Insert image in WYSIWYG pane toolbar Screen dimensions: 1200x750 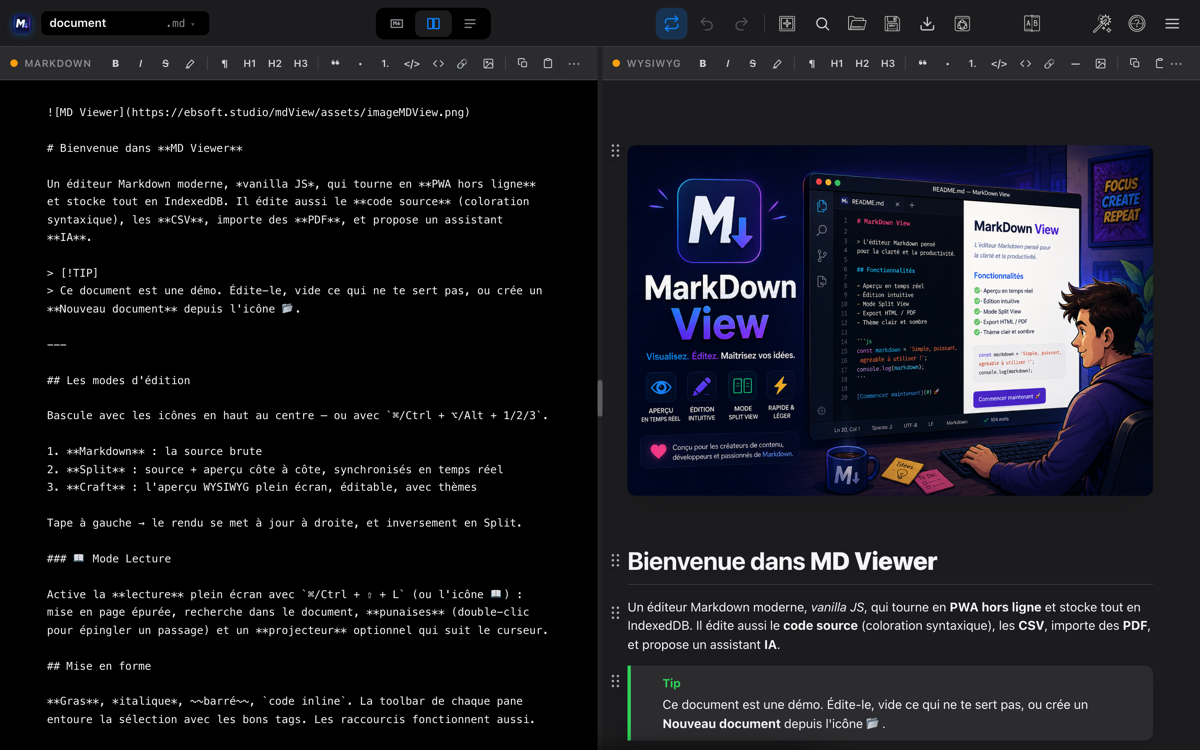1100,64
